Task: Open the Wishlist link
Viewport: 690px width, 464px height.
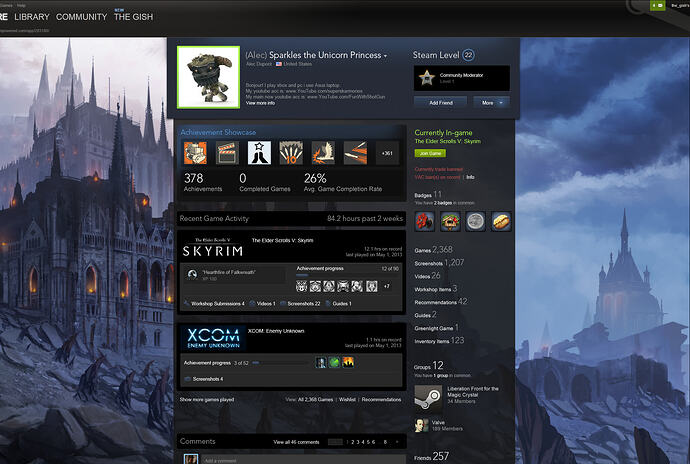Action: tap(347, 400)
